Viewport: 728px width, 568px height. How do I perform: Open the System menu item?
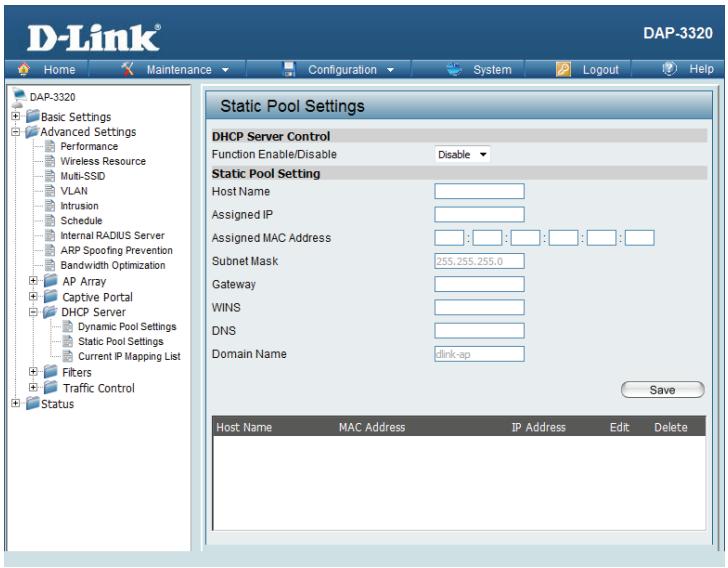tap(492, 70)
